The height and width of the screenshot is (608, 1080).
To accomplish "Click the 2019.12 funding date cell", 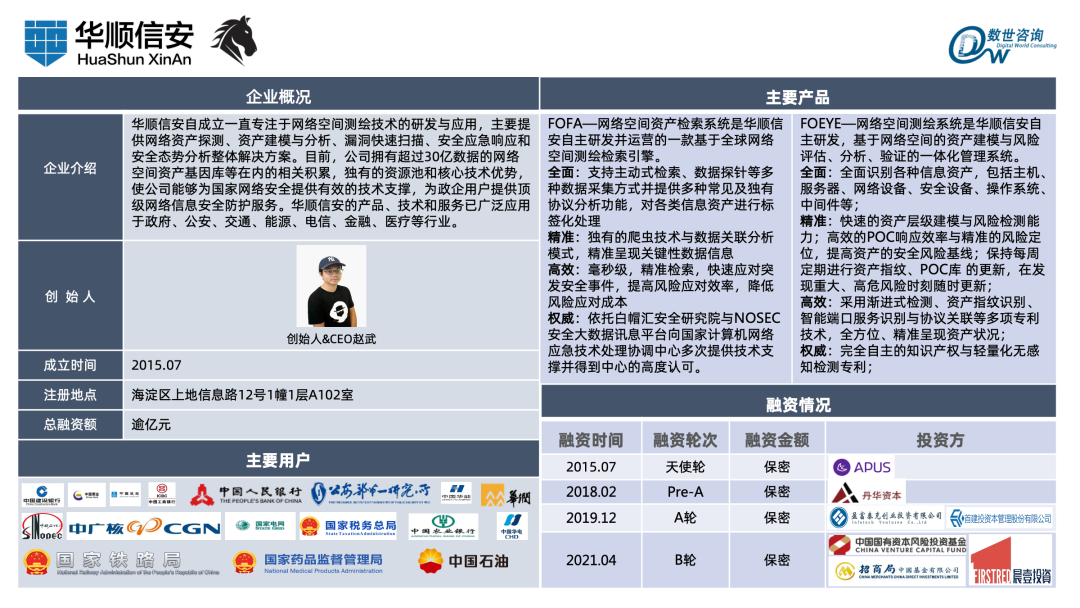I will coord(591,517).
